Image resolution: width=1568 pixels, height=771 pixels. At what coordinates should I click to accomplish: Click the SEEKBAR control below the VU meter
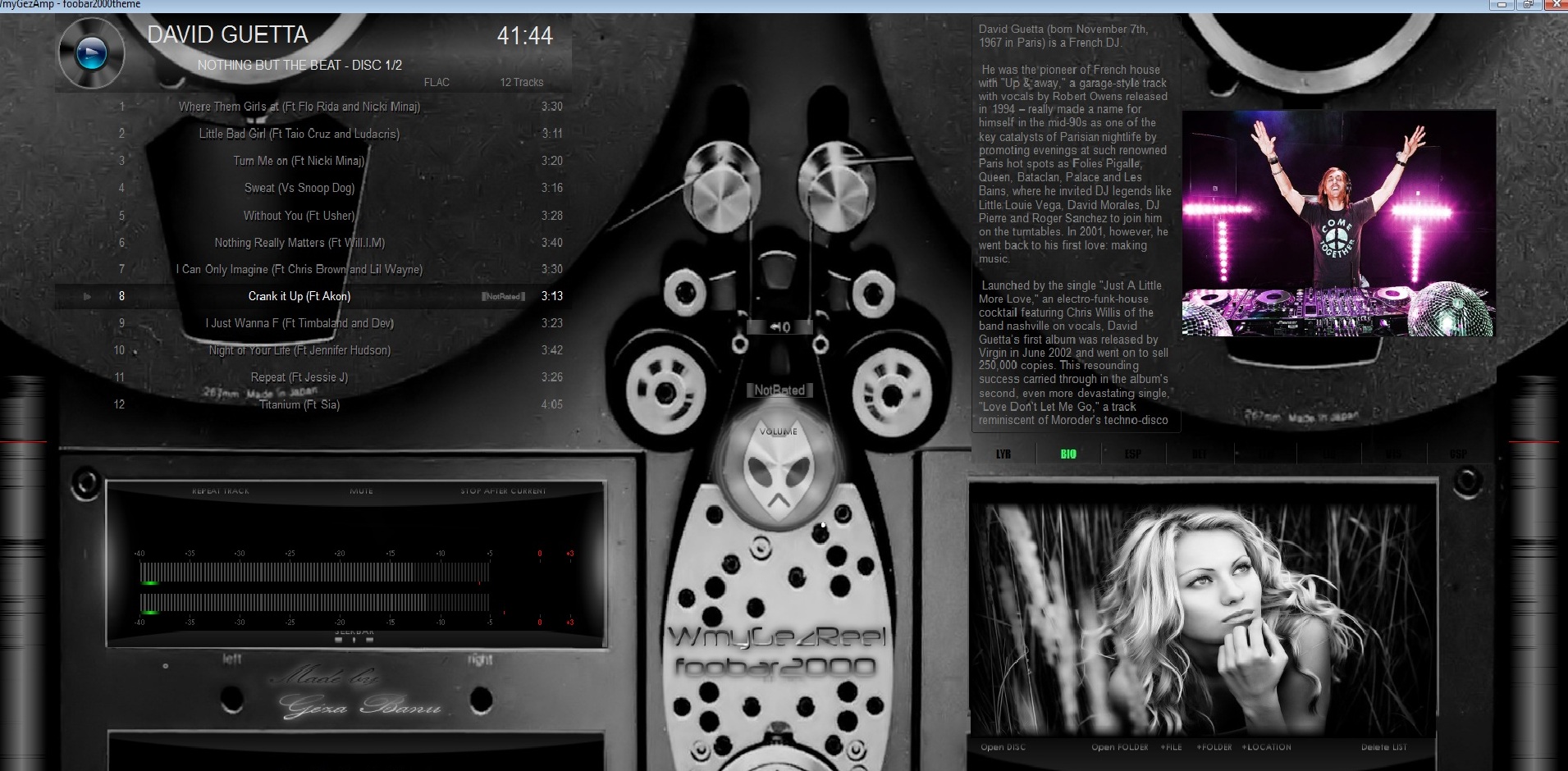tap(354, 636)
